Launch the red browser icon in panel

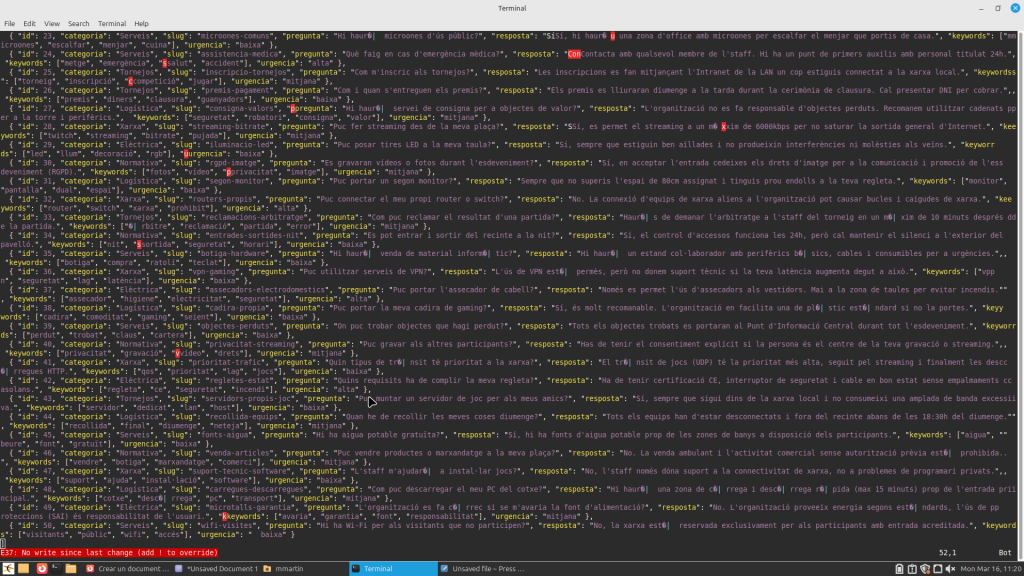tap(42, 568)
